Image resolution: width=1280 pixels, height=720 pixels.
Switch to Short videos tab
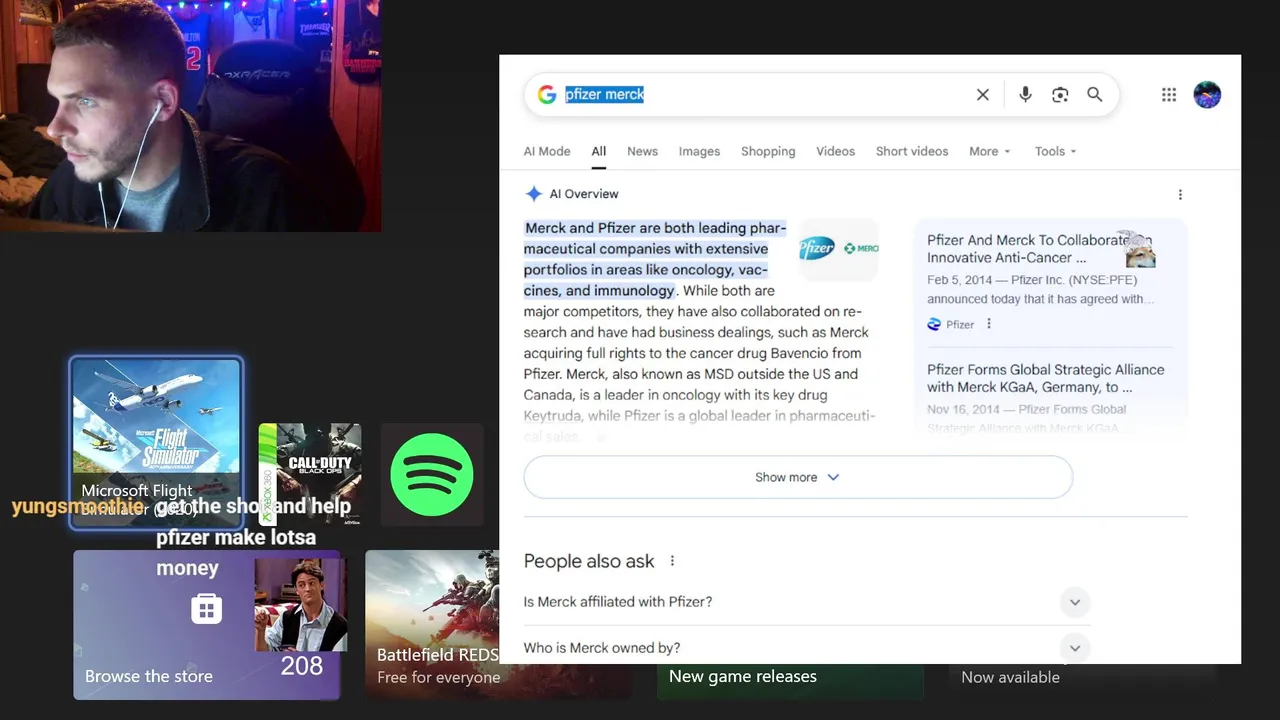coord(912,151)
